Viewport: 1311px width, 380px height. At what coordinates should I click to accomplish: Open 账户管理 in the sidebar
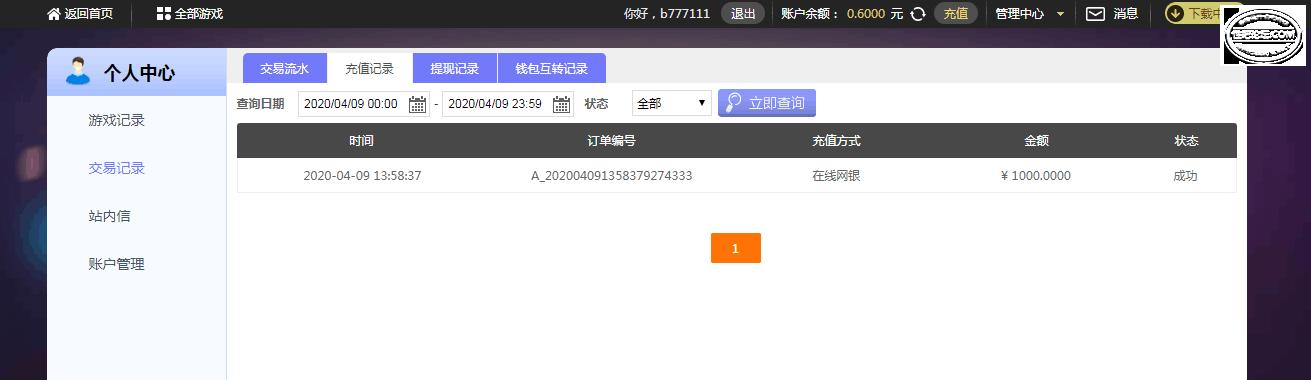pos(117,264)
